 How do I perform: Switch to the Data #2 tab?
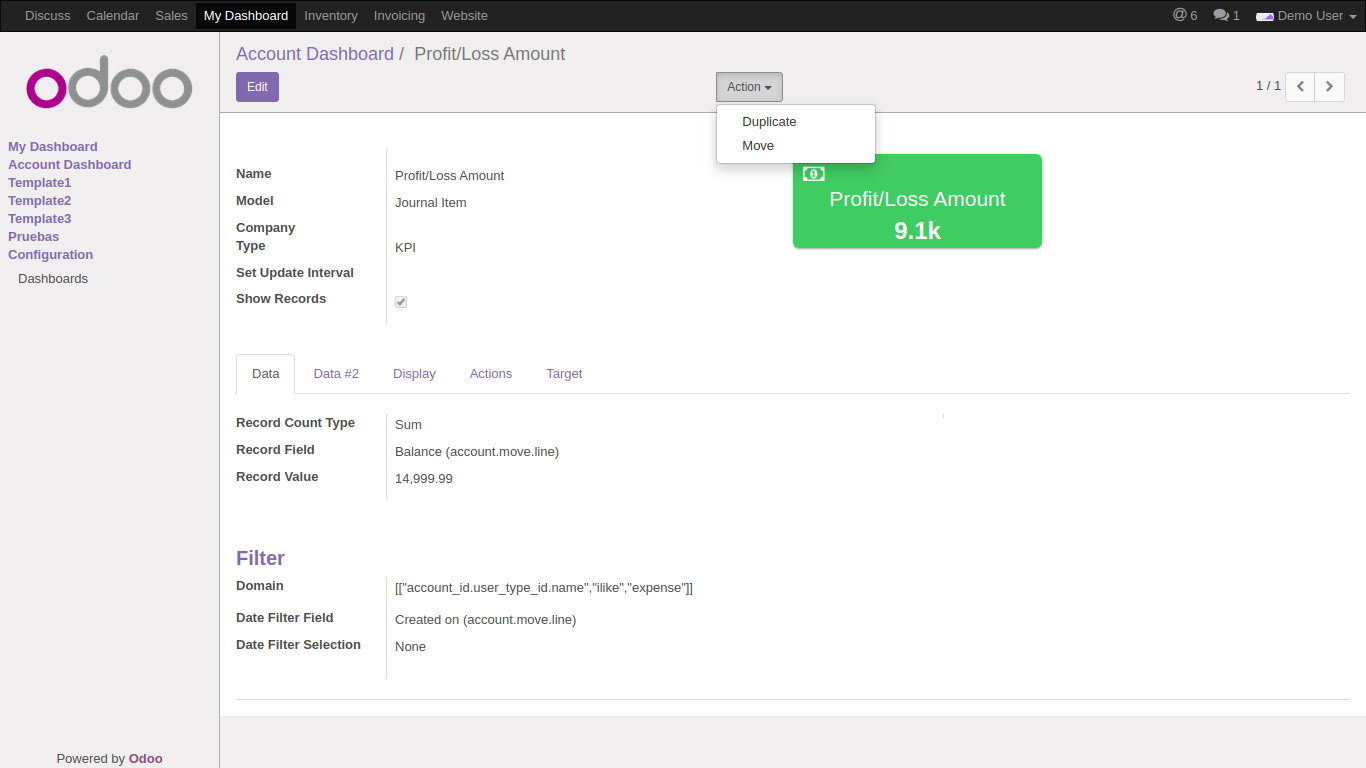pyautogui.click(x=336, y=374)
